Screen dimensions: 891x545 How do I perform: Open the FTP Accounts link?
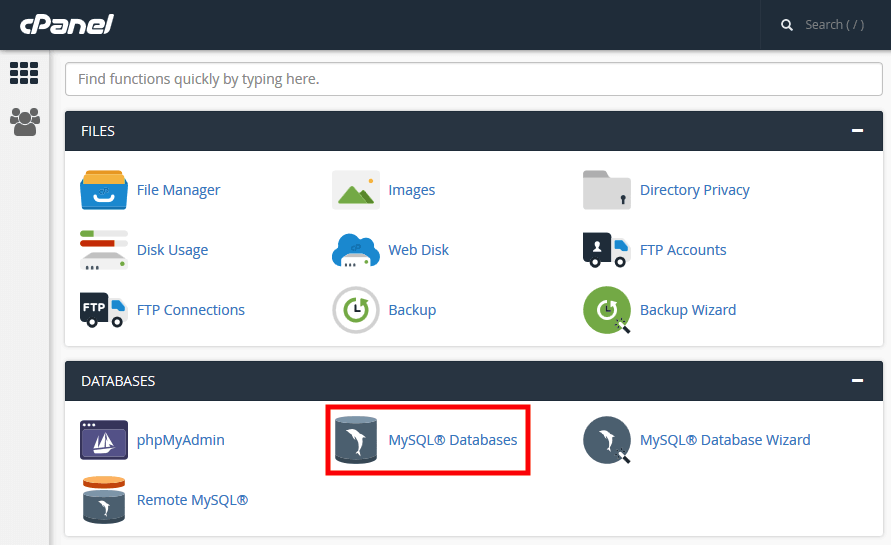tap(683, 250)
